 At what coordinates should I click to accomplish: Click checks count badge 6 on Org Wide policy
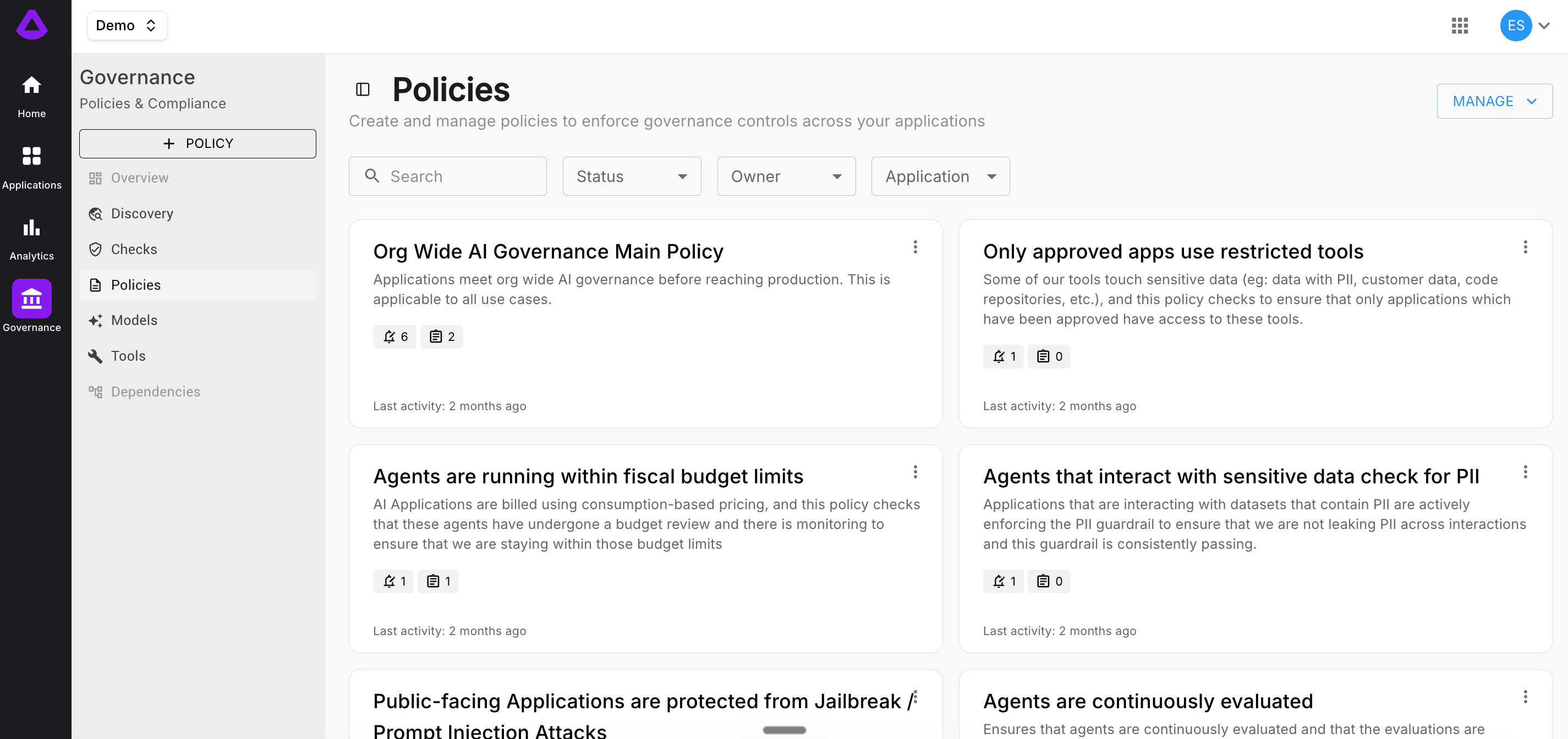[394, 337]
